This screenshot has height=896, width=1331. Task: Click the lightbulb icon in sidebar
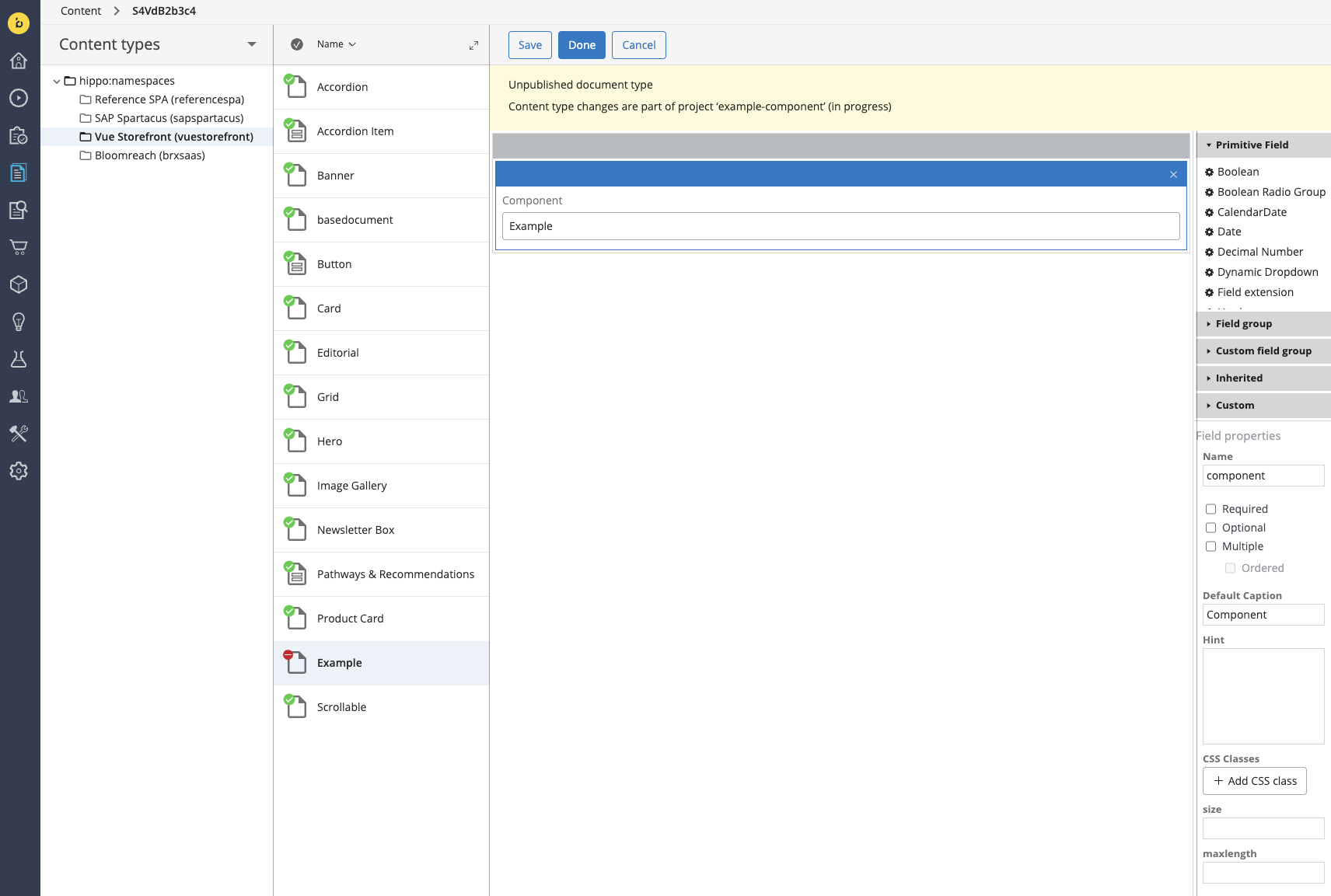(19, 322)
